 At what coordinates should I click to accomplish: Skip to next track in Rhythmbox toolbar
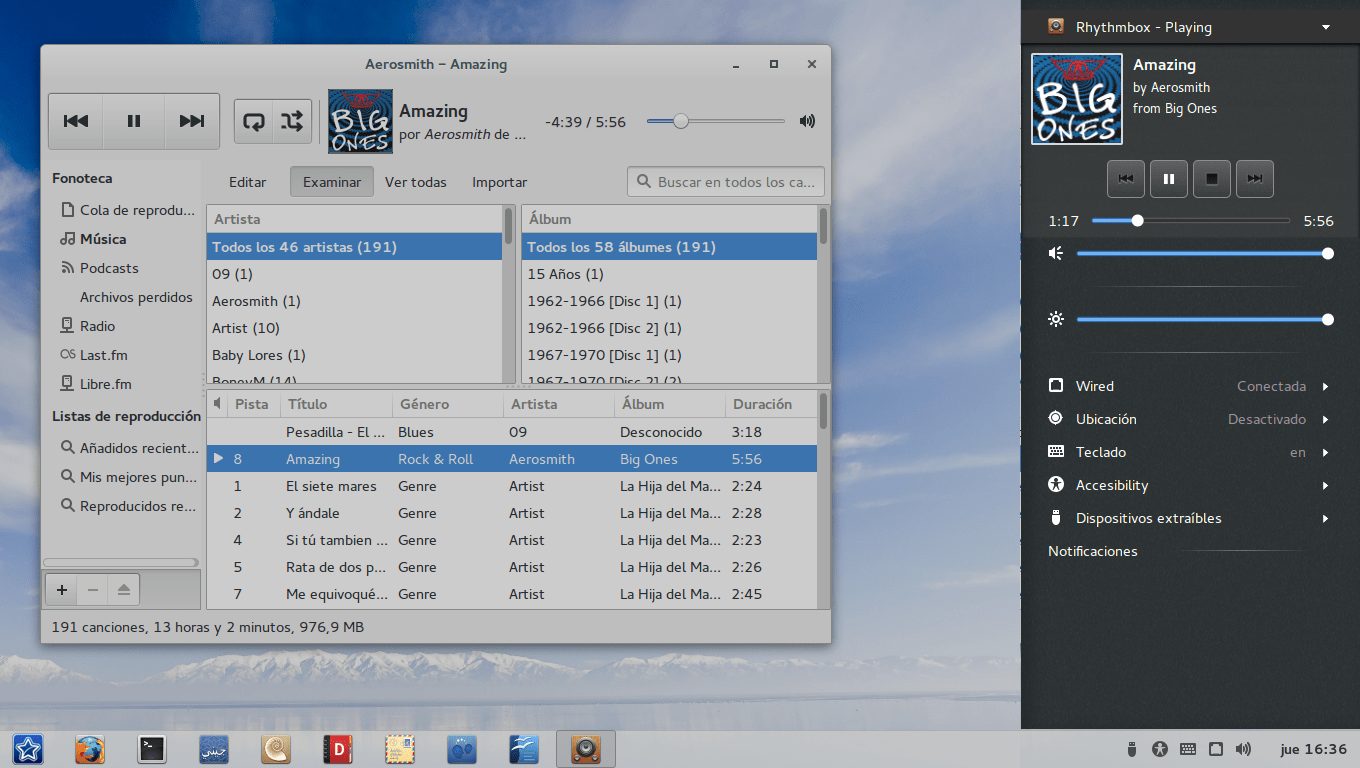[x=191, y=121]
